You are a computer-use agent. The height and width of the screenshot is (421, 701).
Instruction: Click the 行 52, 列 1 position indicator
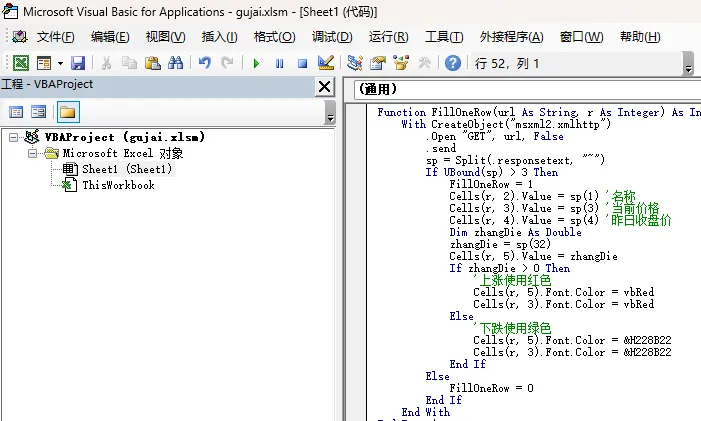point(507,63)
